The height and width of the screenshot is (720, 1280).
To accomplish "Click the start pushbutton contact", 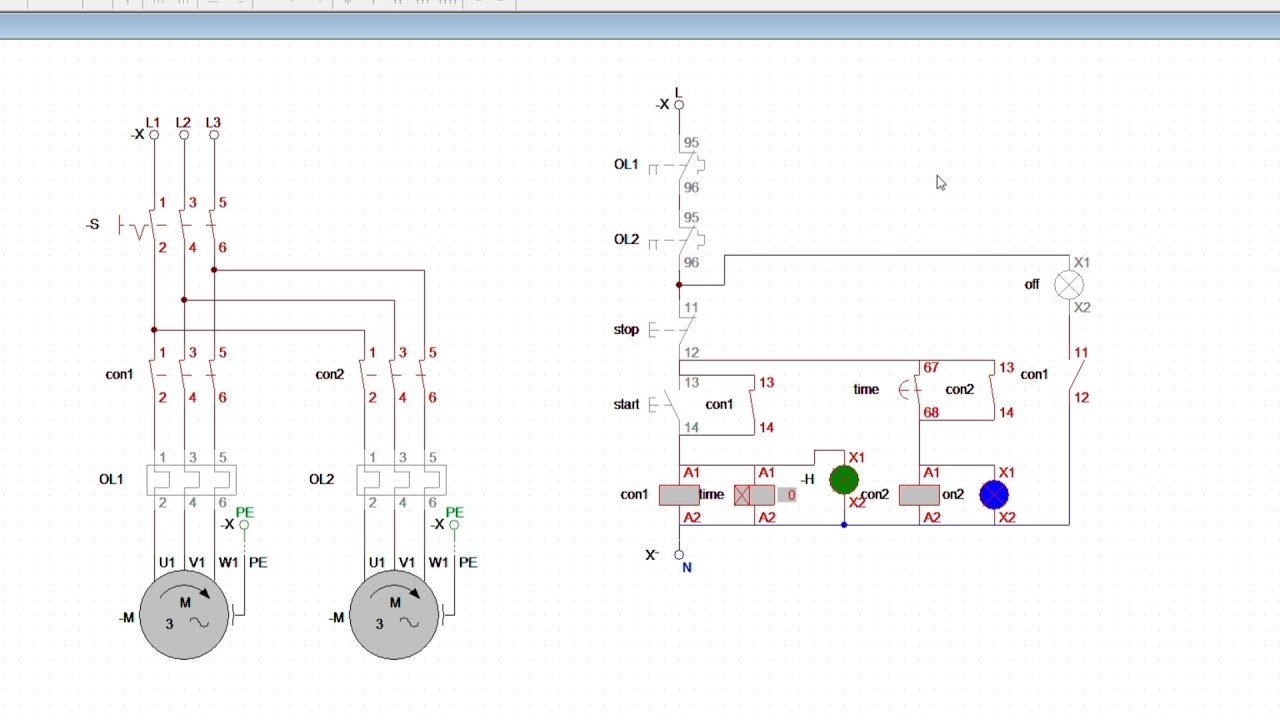I will [667, 405].
